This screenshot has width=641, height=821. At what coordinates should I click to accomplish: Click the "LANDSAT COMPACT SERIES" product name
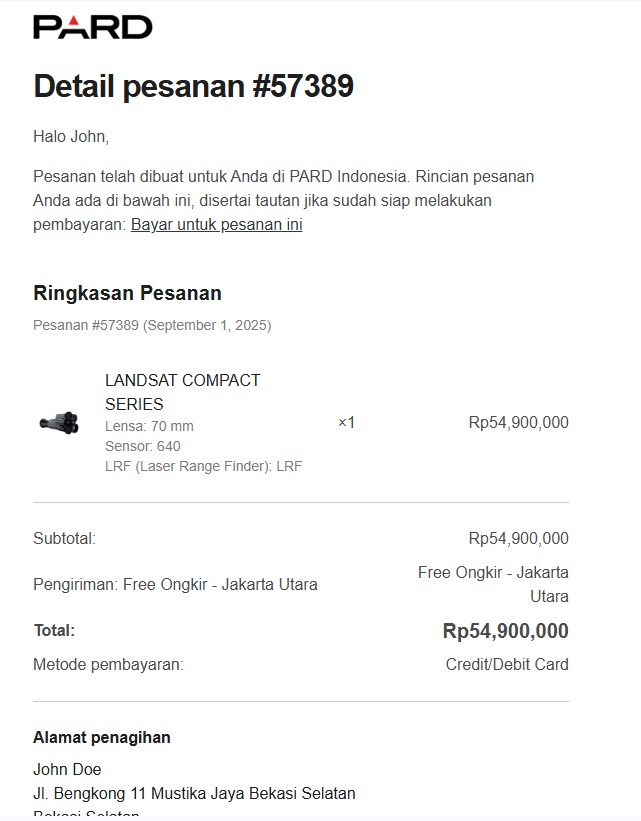182,392
